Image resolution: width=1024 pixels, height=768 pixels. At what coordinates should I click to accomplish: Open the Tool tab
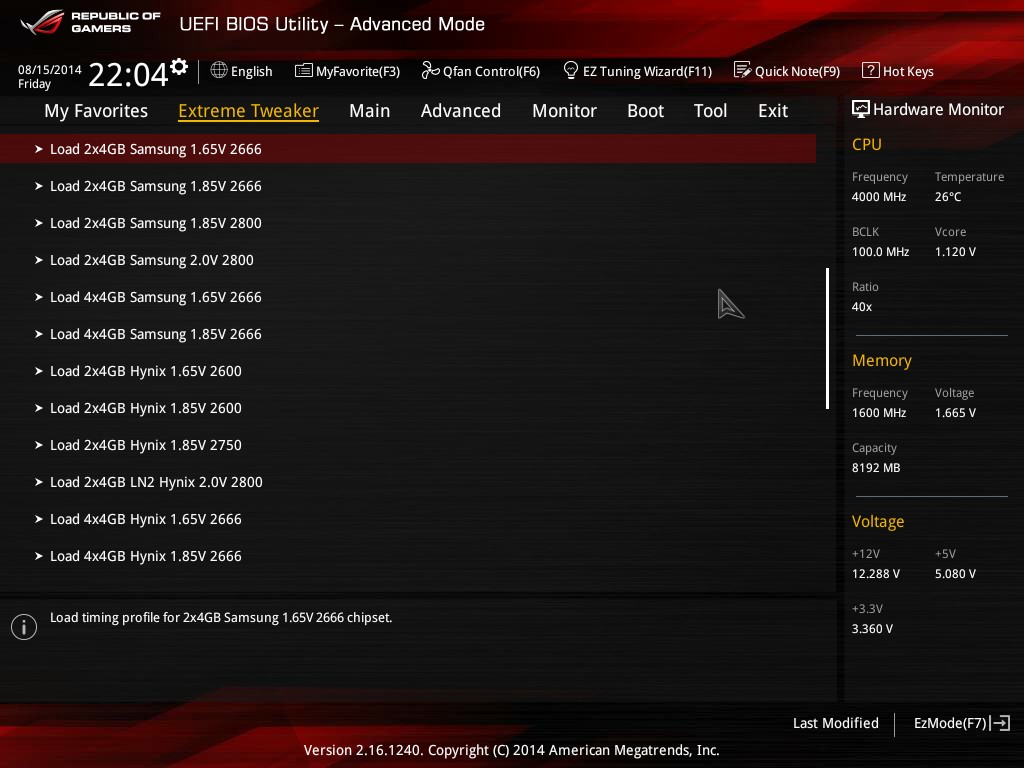(711, 111)
